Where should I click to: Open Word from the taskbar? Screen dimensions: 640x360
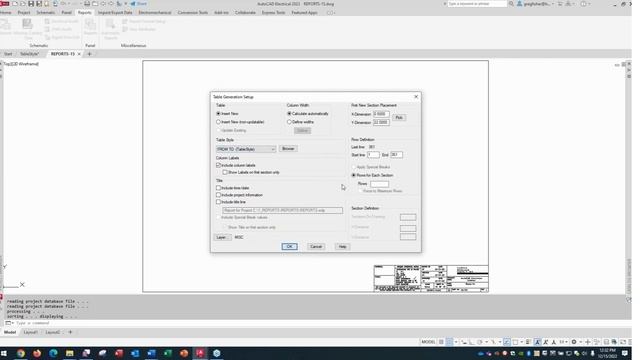point(151,353)
